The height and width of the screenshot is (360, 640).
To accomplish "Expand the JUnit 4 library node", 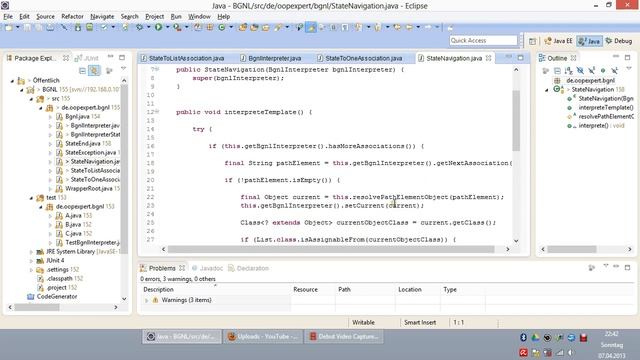I will coord(31,260).
